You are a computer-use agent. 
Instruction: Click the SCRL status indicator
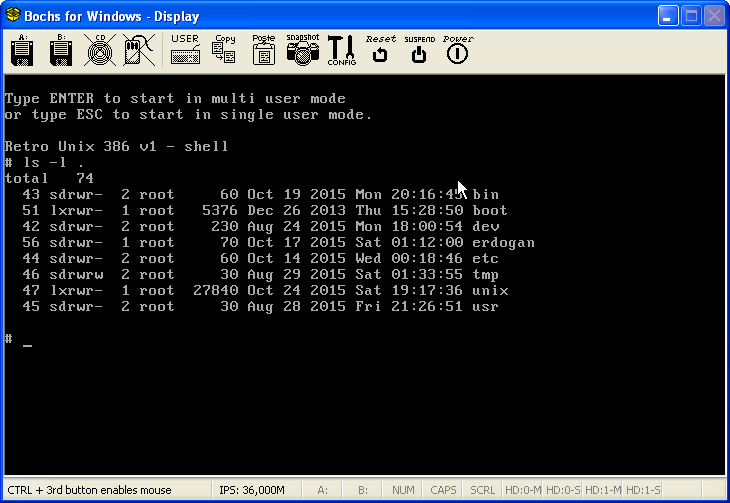pyautogui.click(x=482, y=490)
